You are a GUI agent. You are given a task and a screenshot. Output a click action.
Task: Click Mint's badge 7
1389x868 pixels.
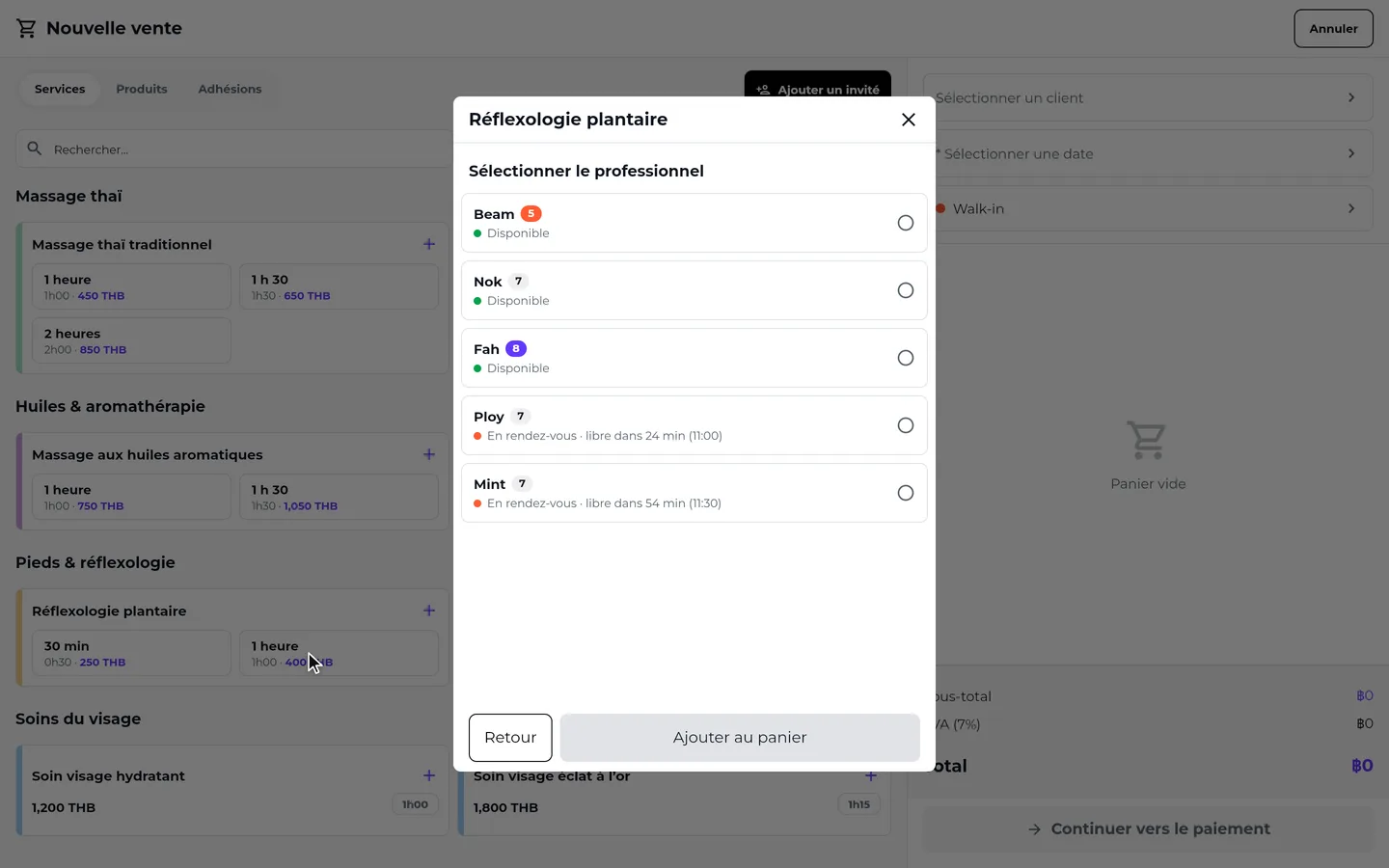tap(522, 483)
